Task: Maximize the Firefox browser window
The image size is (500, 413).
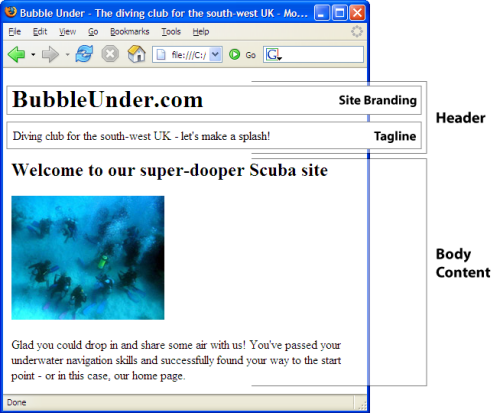Action: tap(340, 13)
